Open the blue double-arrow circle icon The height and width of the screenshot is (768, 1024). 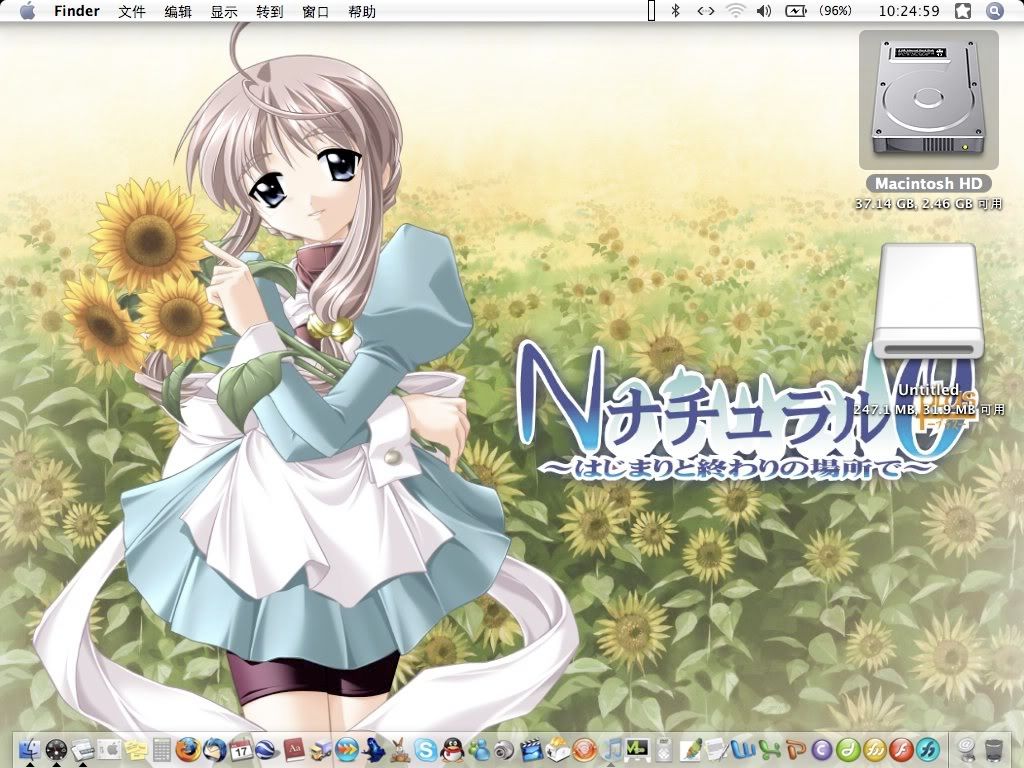(x=347, y=750)
